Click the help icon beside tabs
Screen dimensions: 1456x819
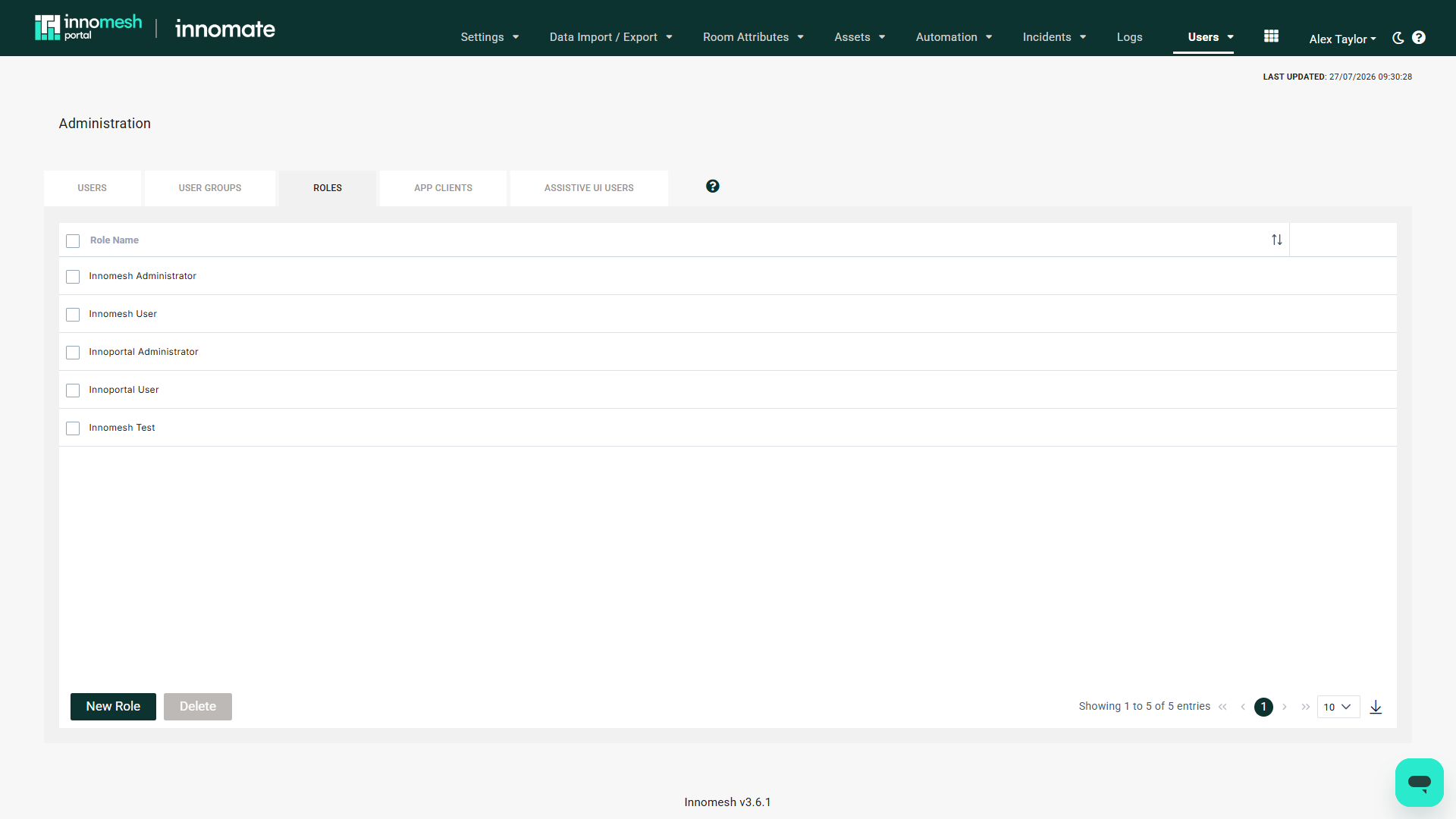[713, 187]
